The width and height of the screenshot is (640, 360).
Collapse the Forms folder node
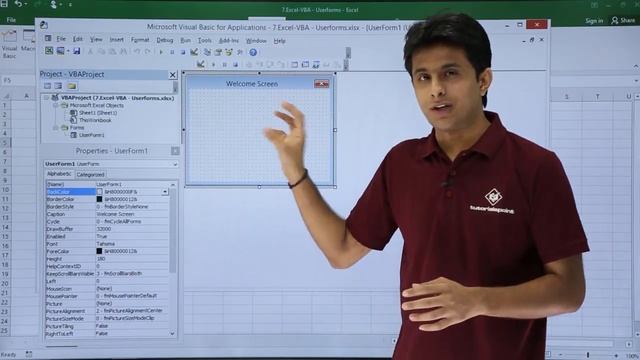click(56, 128)
